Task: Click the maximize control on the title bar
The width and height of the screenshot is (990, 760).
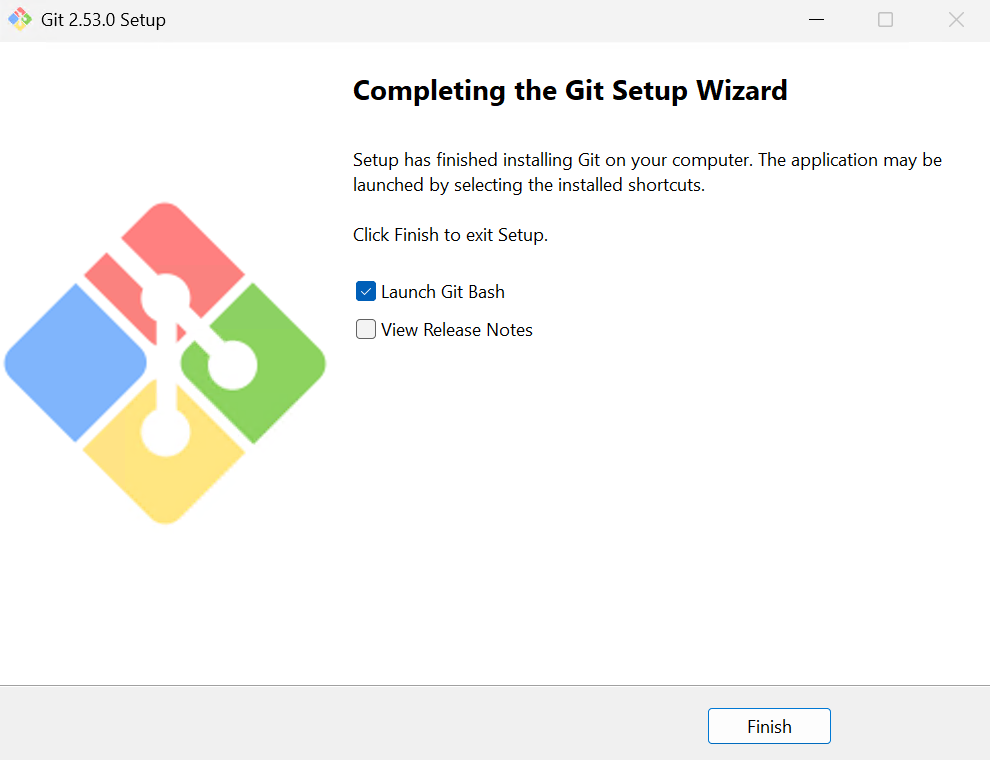Action: point(885,19)
